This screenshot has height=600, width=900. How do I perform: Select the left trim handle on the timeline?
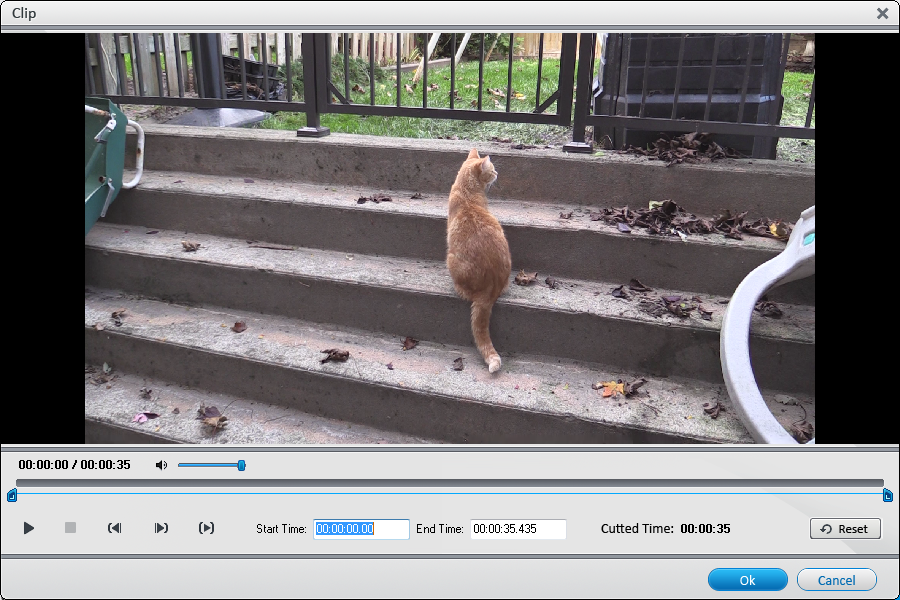point(11,495)
